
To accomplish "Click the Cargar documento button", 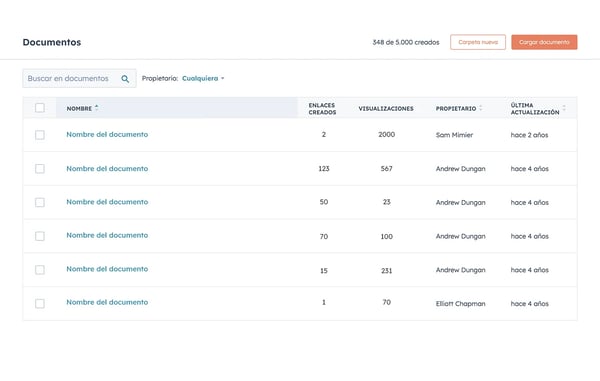I will (x=544, y=42).
